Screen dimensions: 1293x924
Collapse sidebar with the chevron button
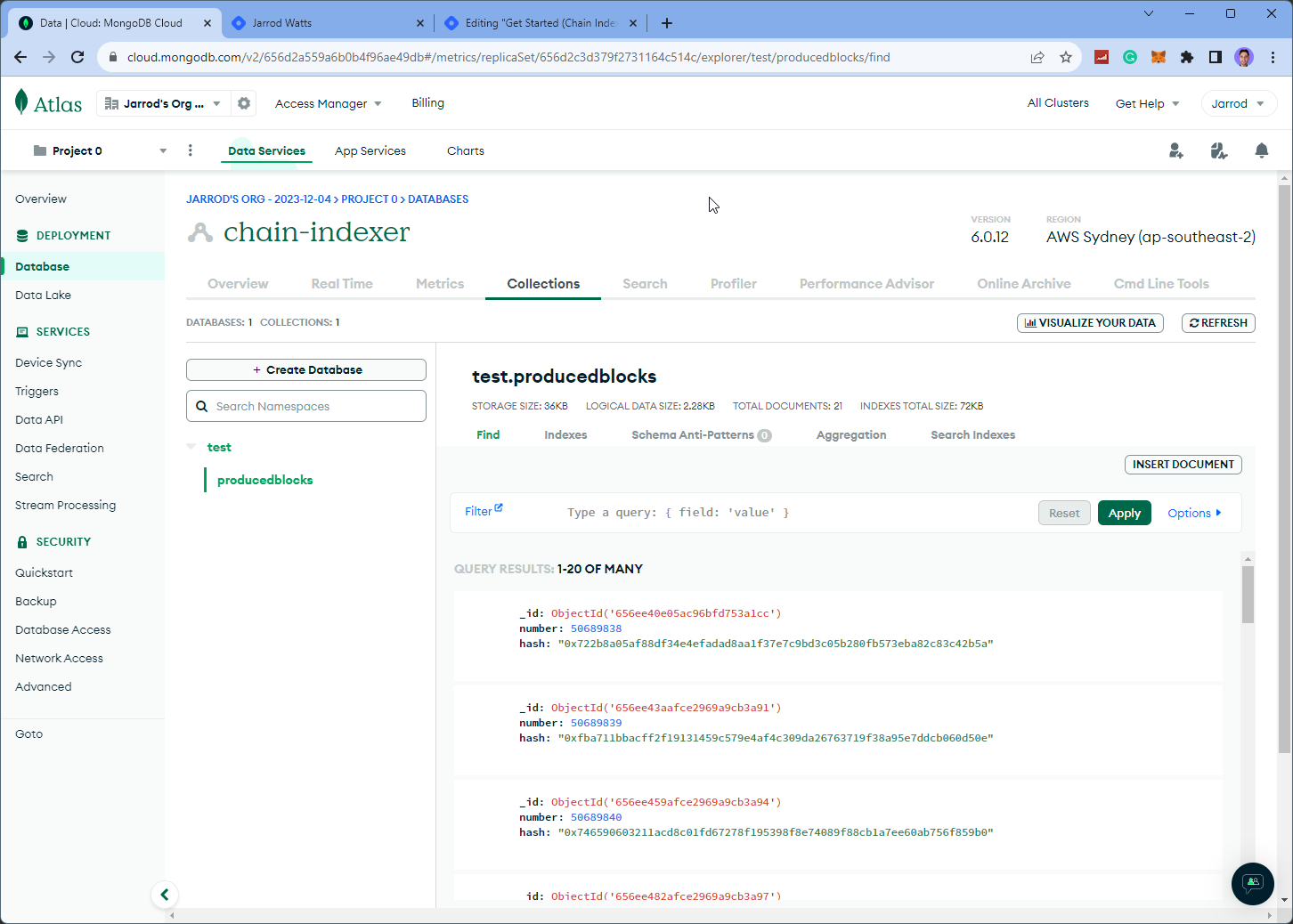pos(165,895)
